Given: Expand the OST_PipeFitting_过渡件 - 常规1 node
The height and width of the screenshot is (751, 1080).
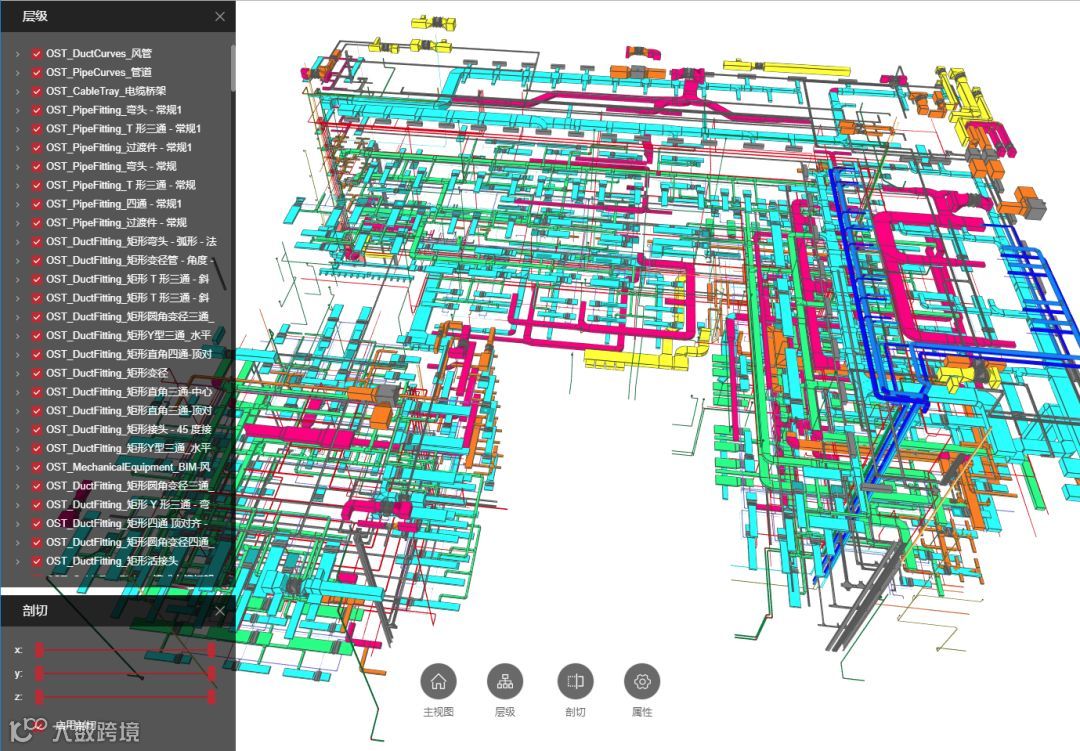Looking at the screenshot, I should click(x=18, y=147).
